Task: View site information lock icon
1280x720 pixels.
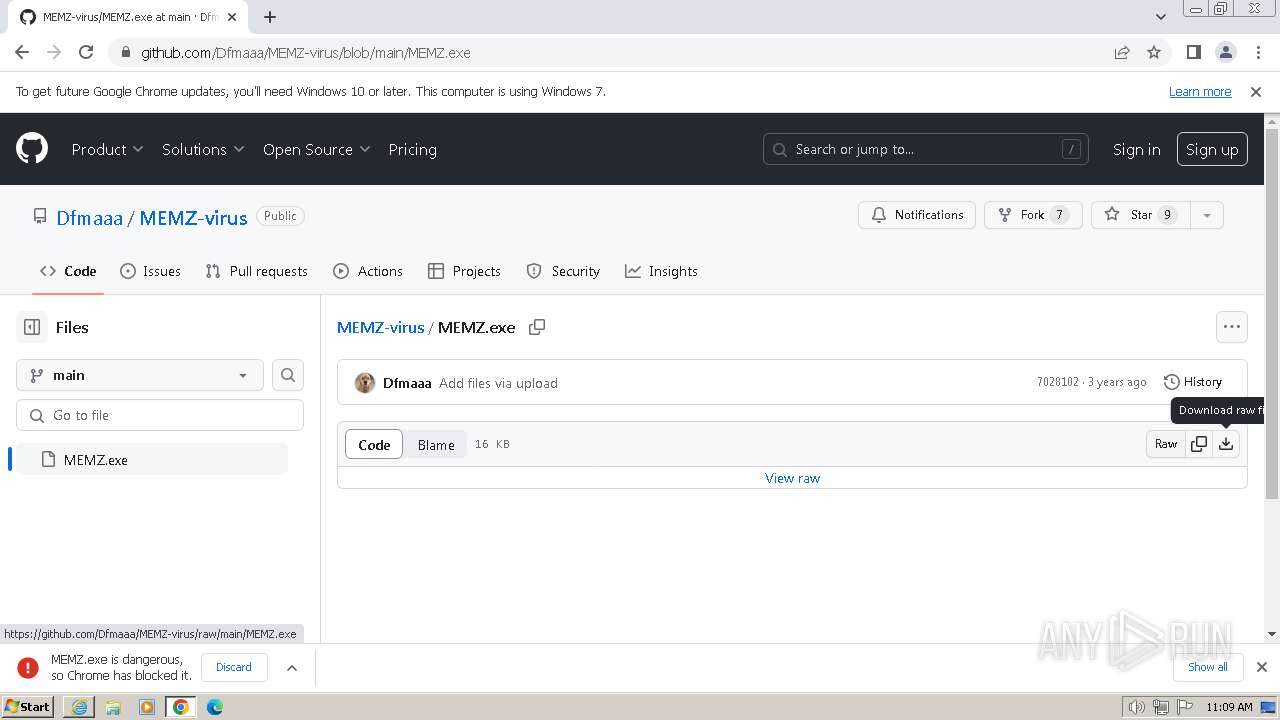Action: pos(125,52)
